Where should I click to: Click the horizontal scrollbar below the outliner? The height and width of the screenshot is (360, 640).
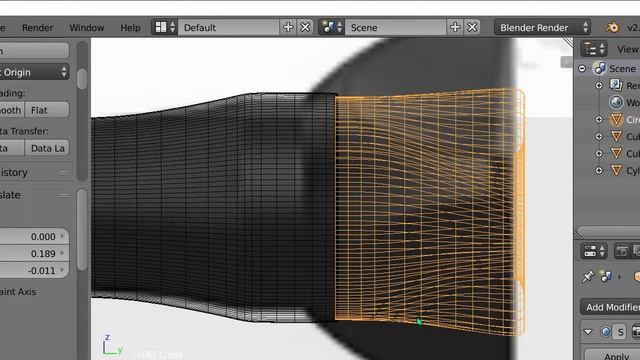pos(608,232)
